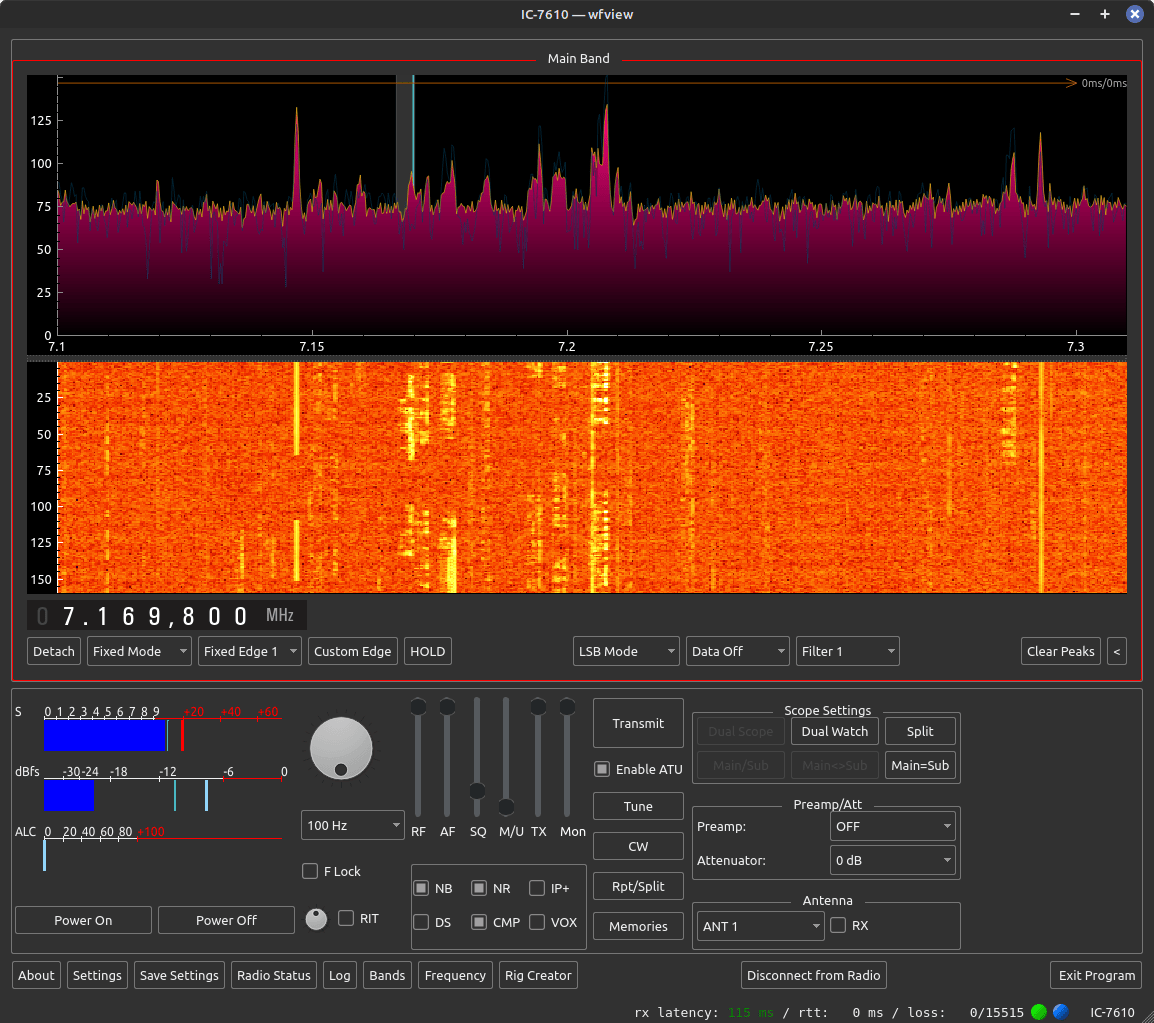Open the LSB Mode dropdown
This screenshot has height=1023, width=1154.
(x=626, y=651)
